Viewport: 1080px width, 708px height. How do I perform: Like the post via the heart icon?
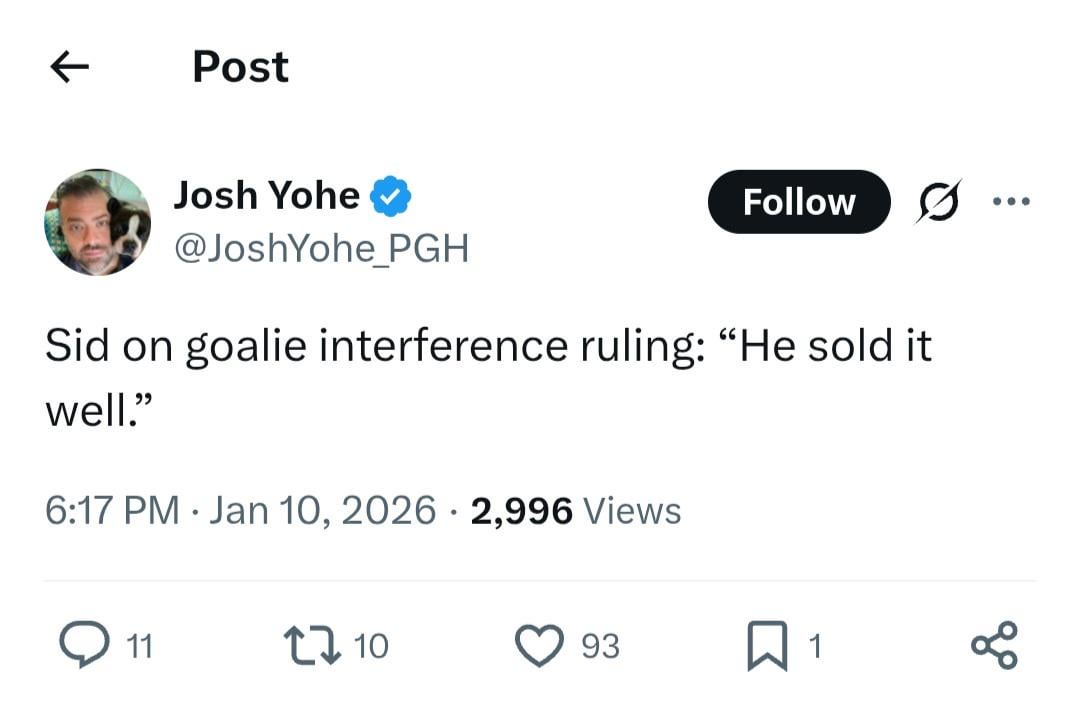point(541,645)
